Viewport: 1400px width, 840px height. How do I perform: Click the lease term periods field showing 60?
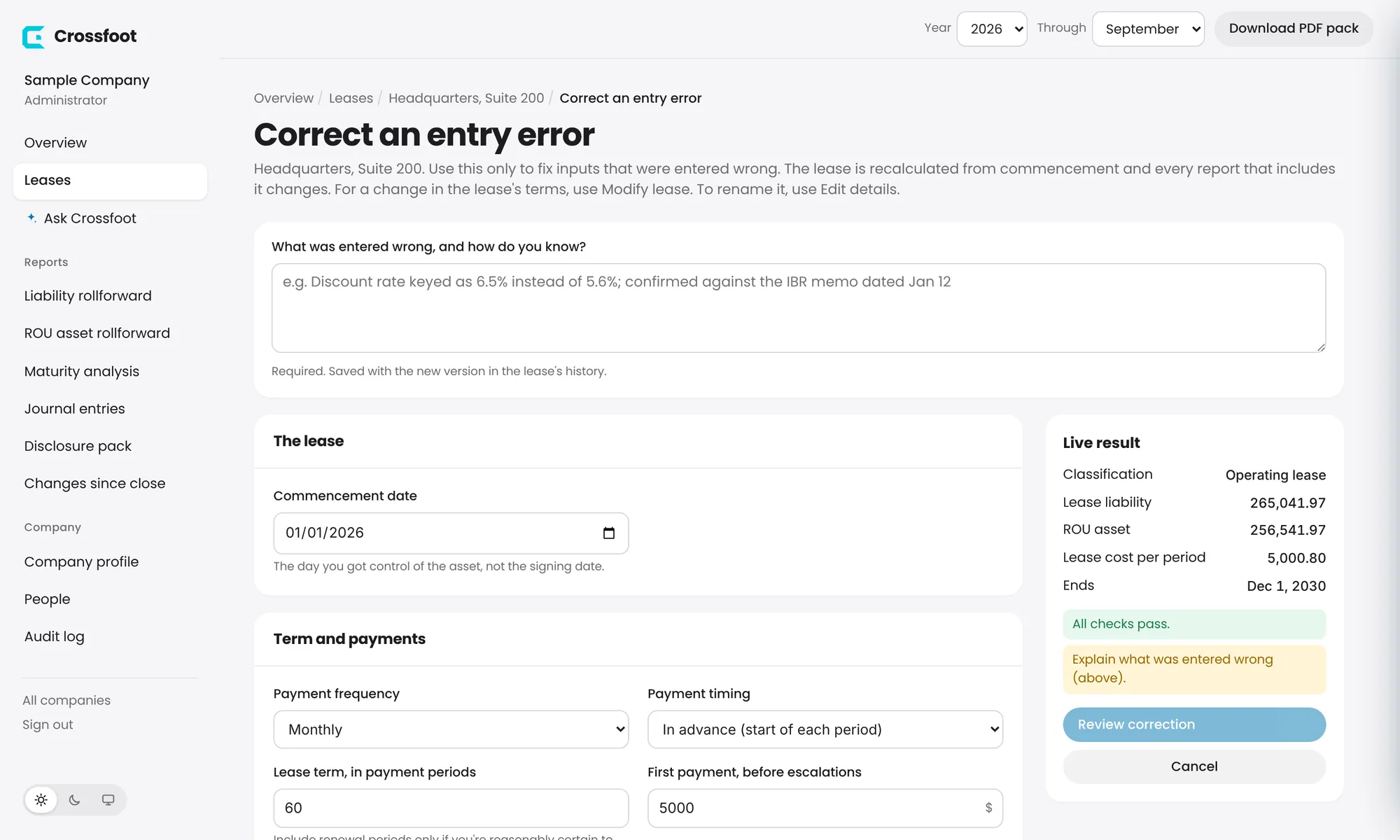click(451, 808)
